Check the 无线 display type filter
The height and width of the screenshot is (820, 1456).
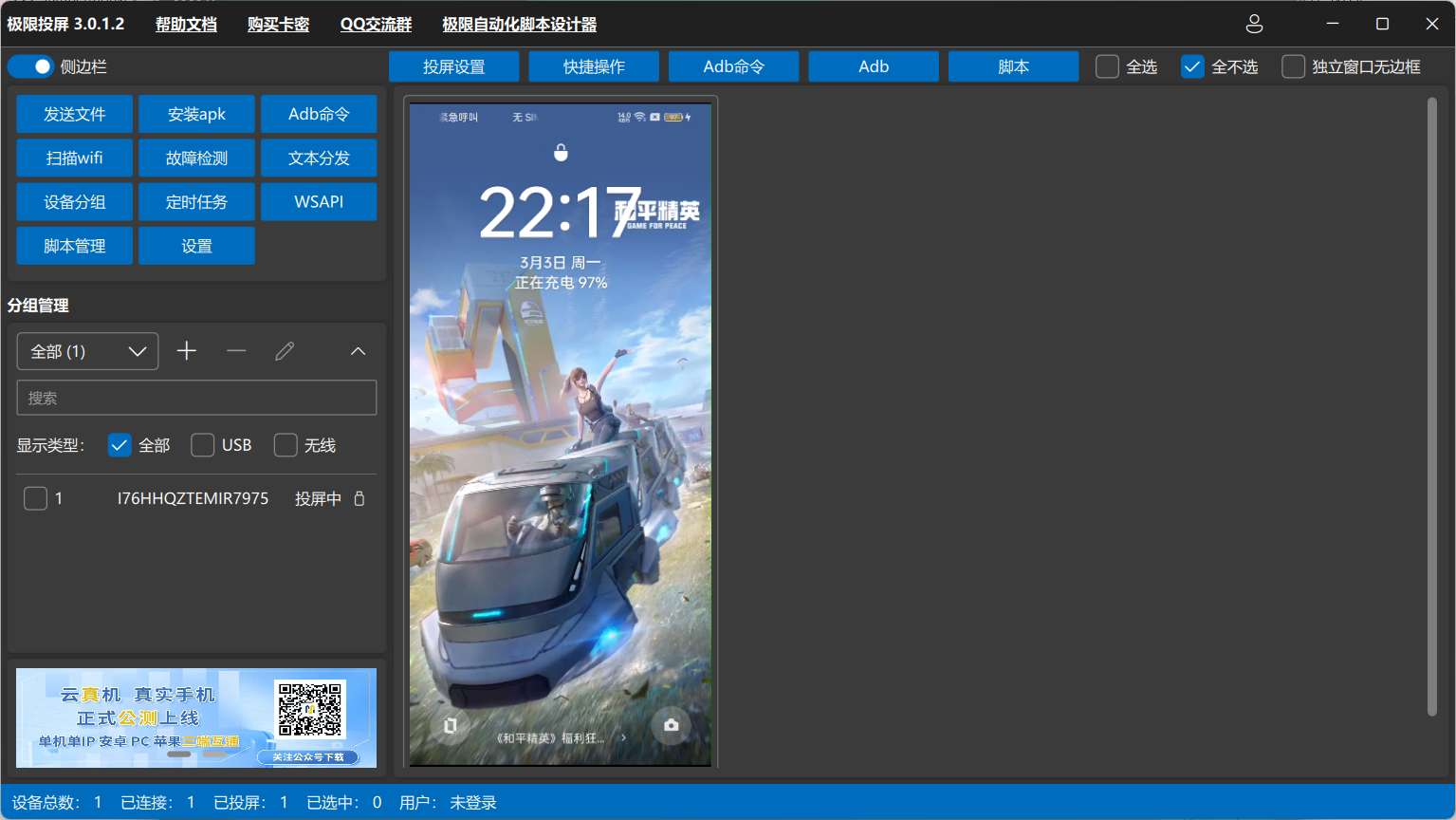(286, 445)
